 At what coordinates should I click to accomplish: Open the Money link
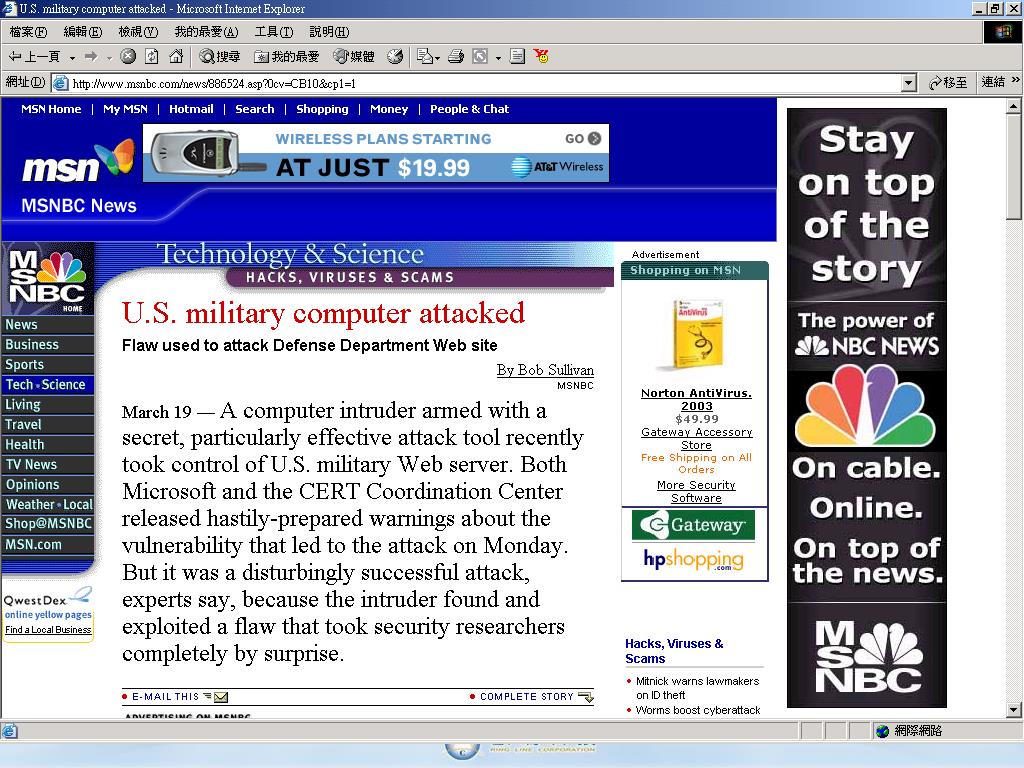pos(389,109)
